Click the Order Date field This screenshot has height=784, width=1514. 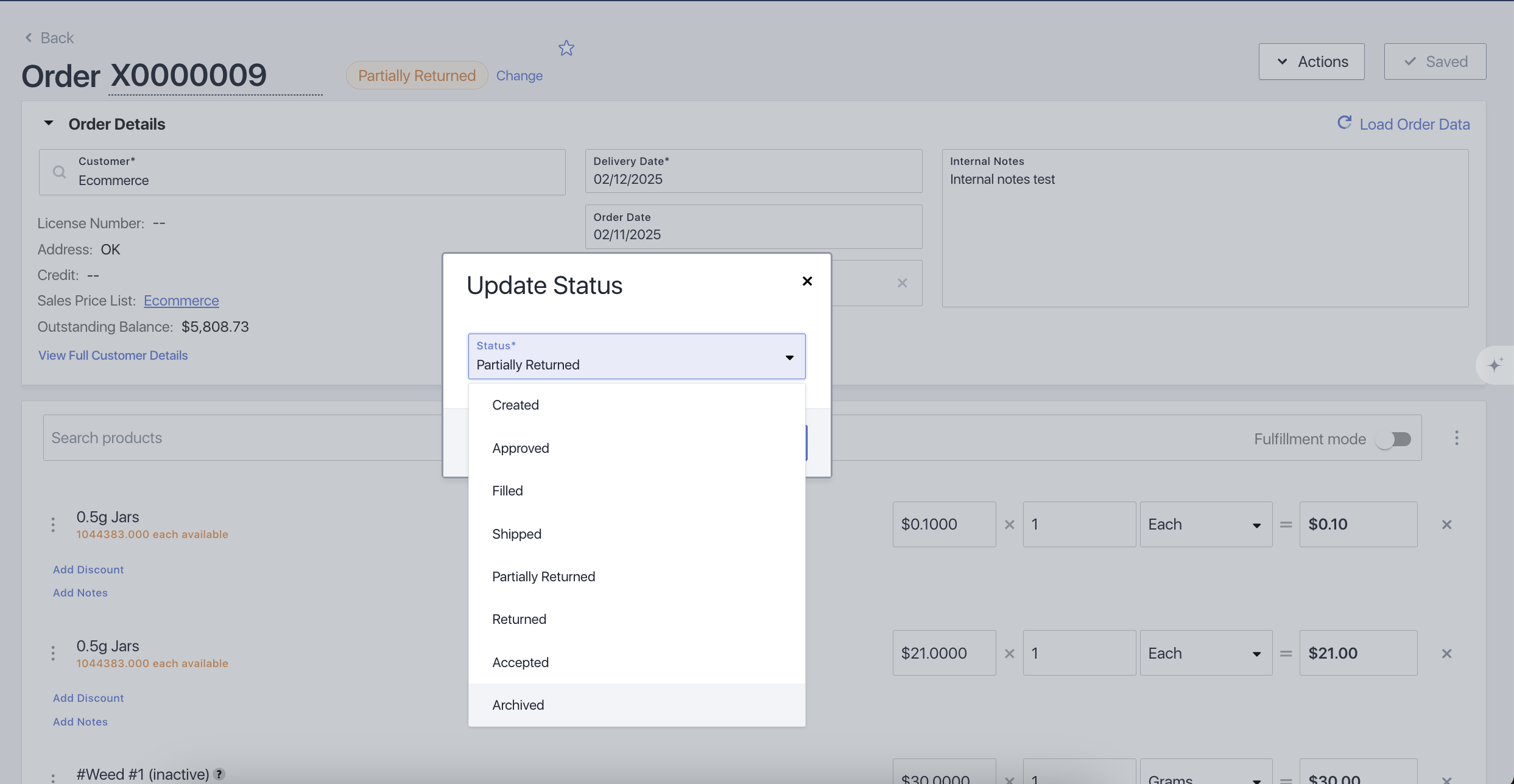click(x=753, y=226)
